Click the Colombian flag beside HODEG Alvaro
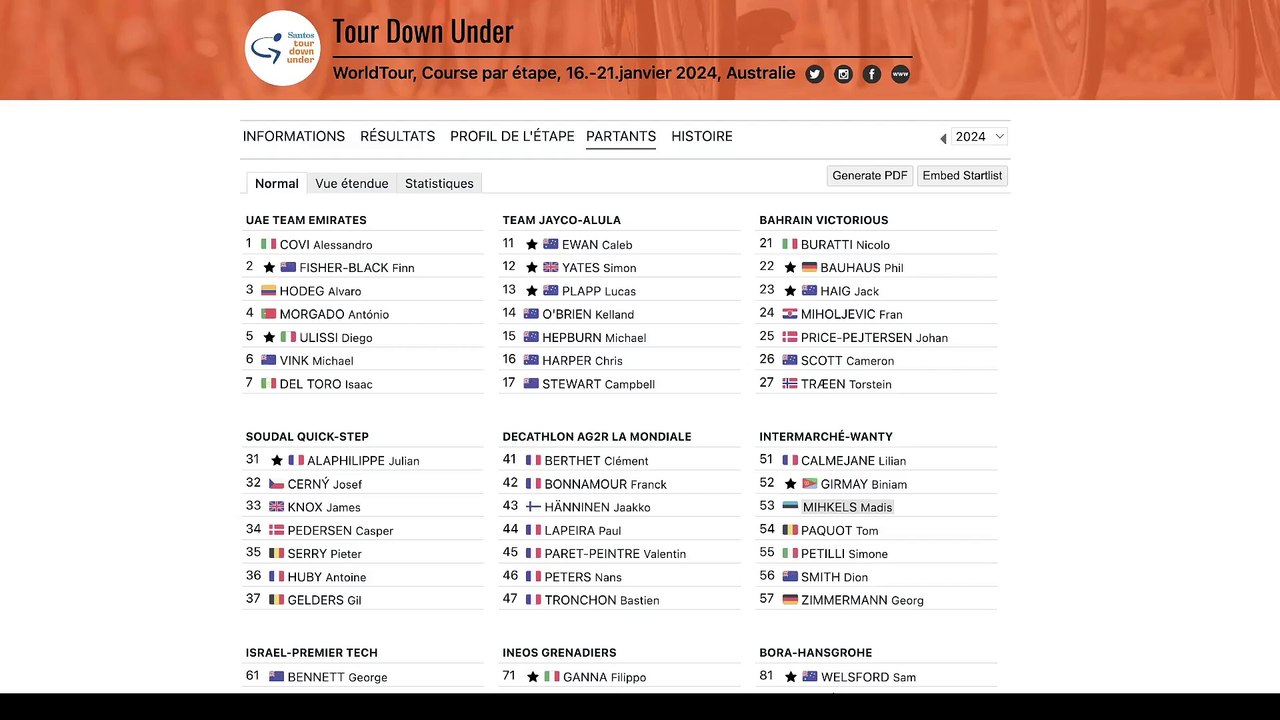 click(x=268, y=291)
